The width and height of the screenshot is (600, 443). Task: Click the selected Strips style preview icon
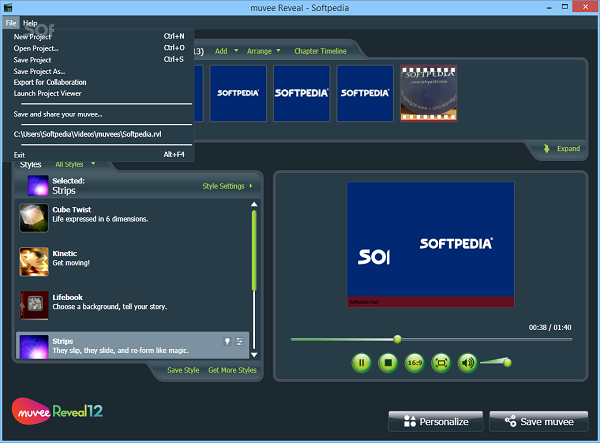[x=38, y=186]
